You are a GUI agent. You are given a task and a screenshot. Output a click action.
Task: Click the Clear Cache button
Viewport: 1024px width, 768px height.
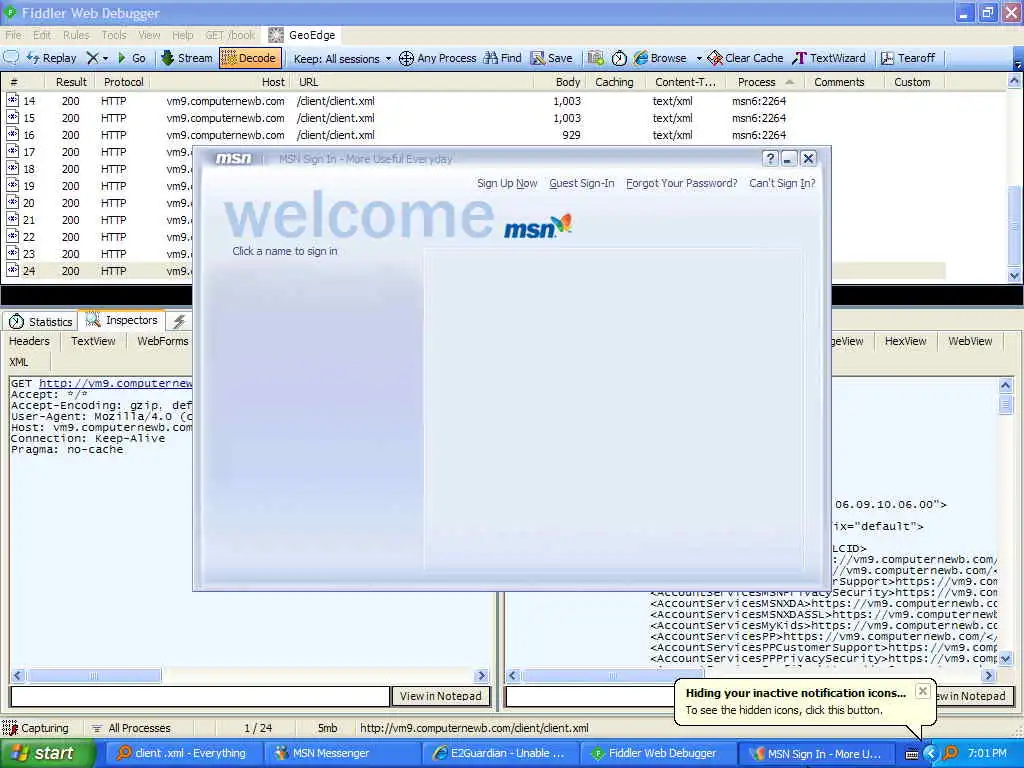[745, 58]
